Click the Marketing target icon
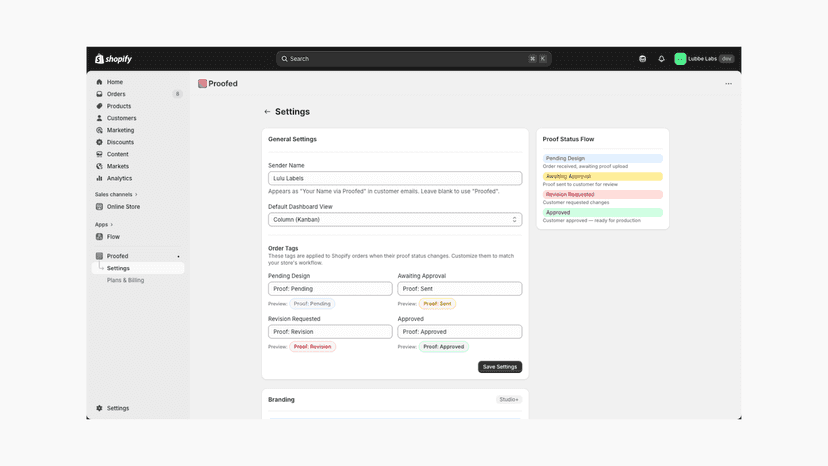Viewport: 828px width, 466px height. (x=99, y=130)
